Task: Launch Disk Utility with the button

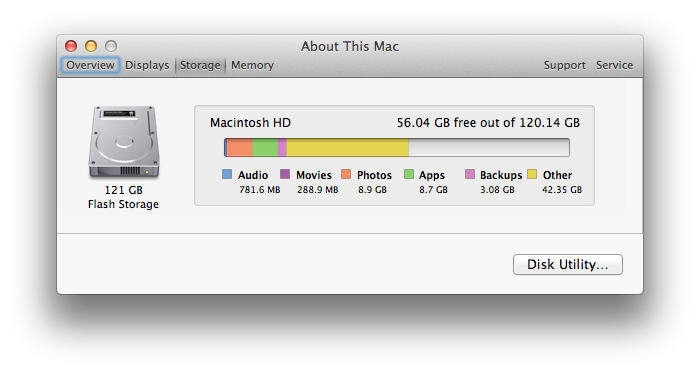Action: pyautogui.click(x=567, y=265)
